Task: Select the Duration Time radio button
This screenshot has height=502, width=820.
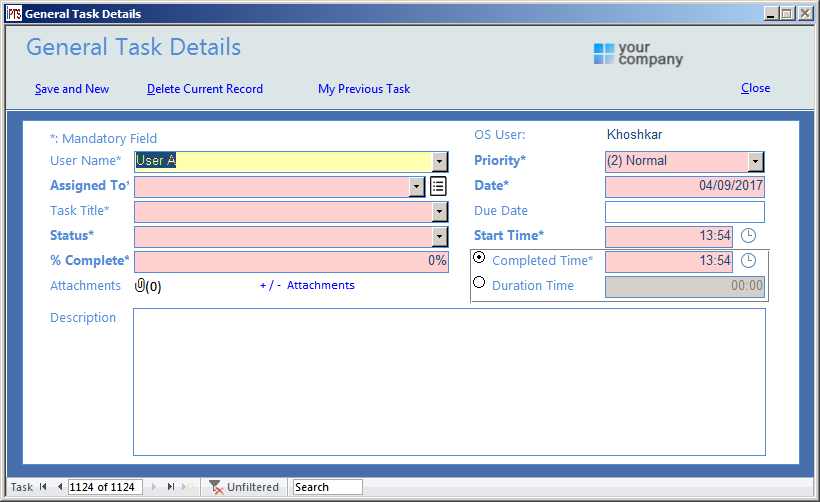Action: click(479, 283)
